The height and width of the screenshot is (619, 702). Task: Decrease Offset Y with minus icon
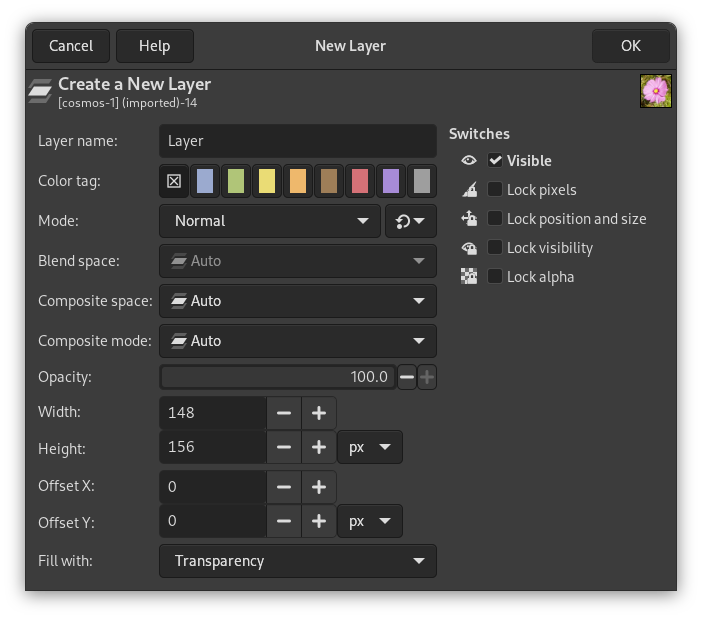(284, 521)
